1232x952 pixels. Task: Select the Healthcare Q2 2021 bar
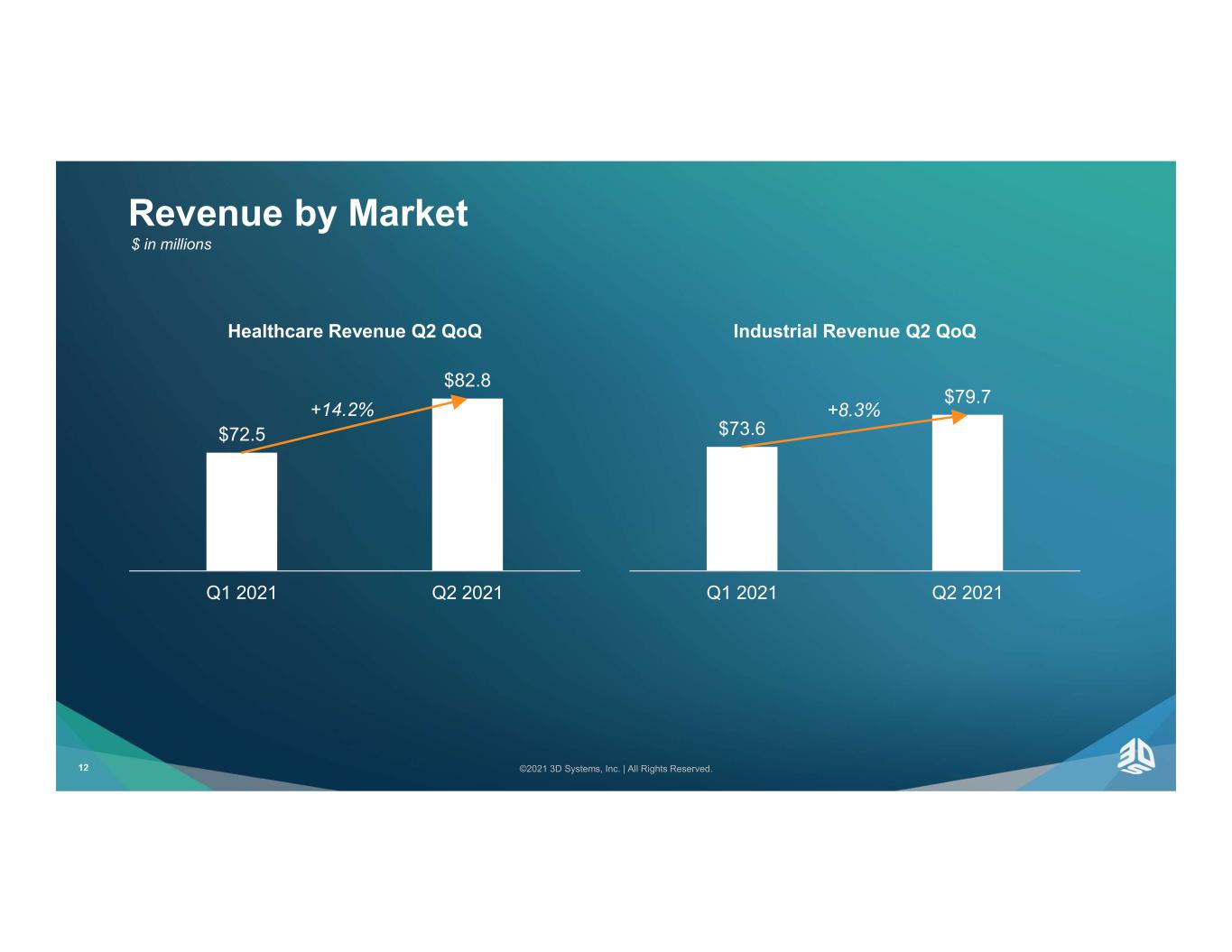click(468, 484)
